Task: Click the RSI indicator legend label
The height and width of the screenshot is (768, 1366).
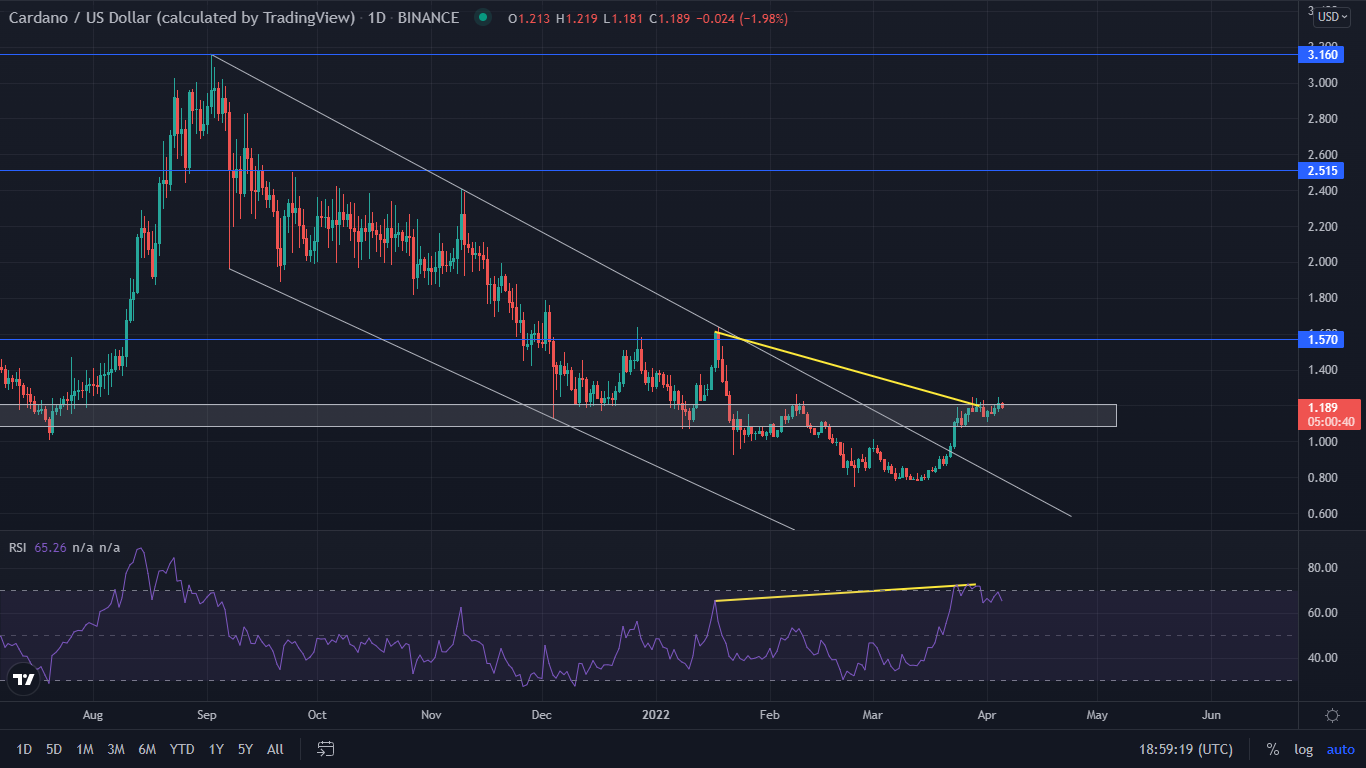Action: point(17,547)
